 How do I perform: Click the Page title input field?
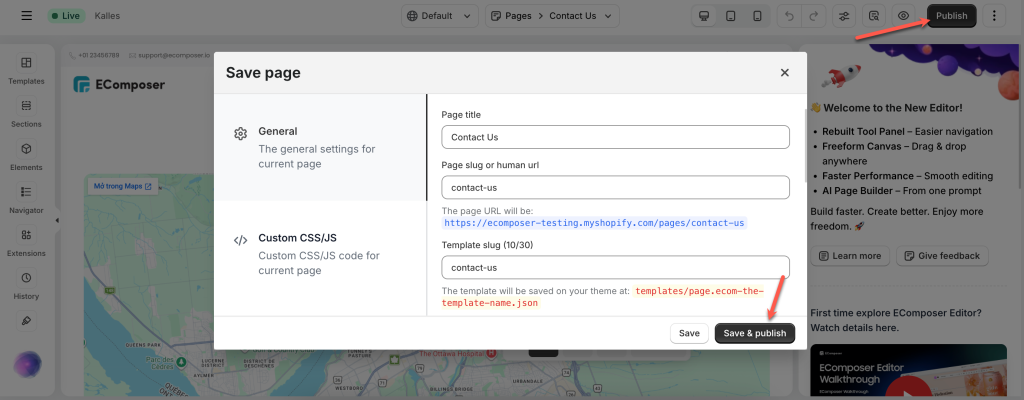pyautogui.click(x=615, y=137)
